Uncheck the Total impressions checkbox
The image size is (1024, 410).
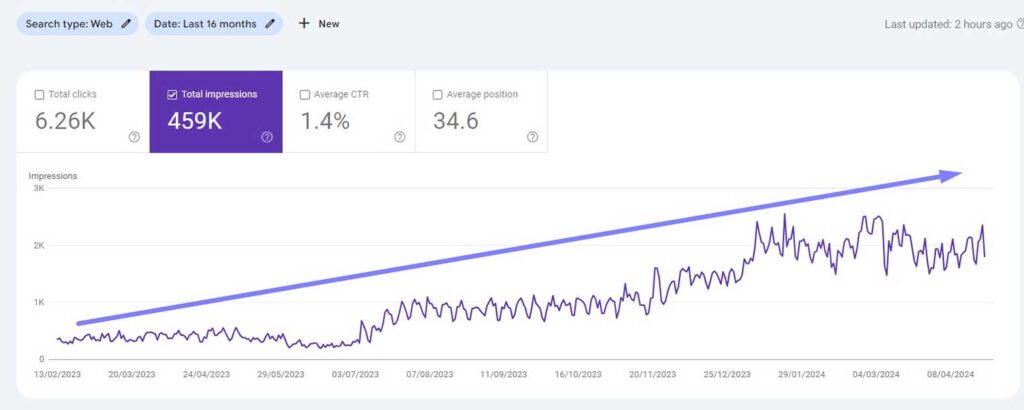pyautogui.click(x=172, y=95)
